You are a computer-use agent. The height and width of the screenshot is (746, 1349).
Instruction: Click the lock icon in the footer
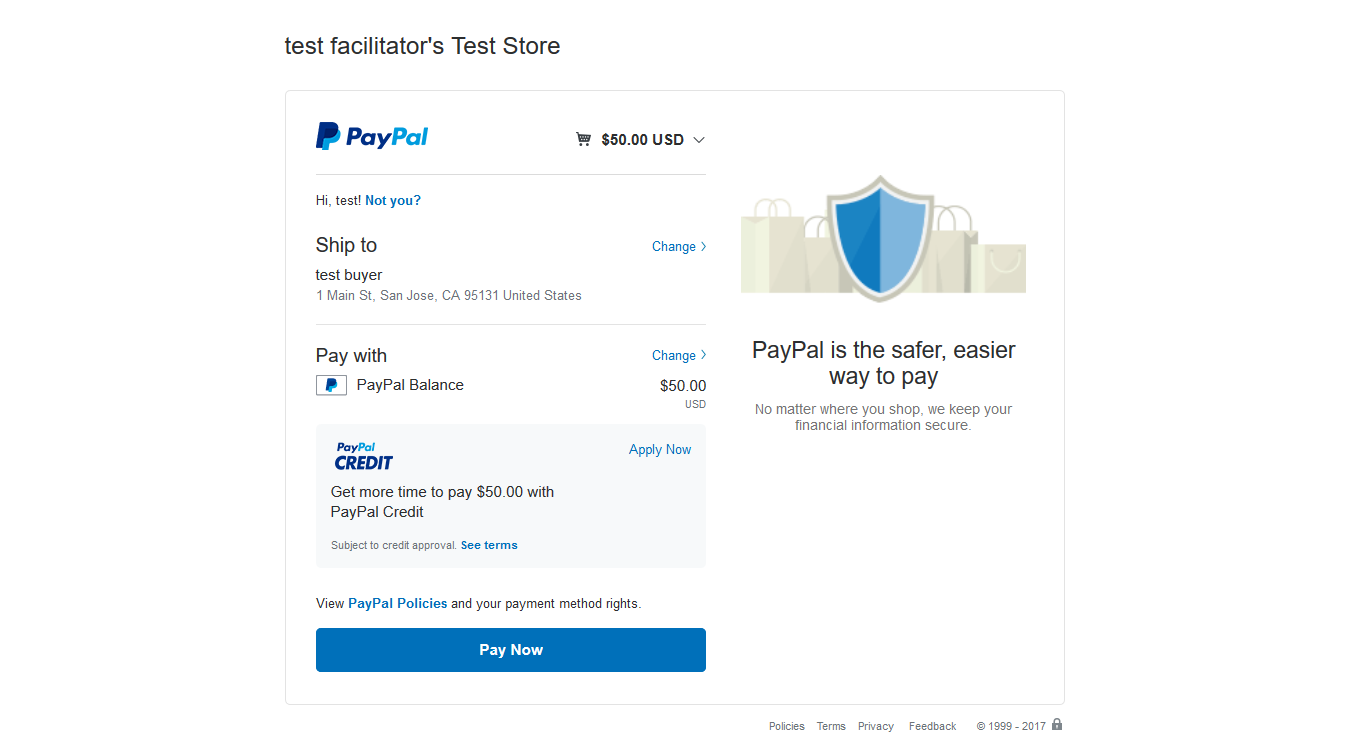1057,724
